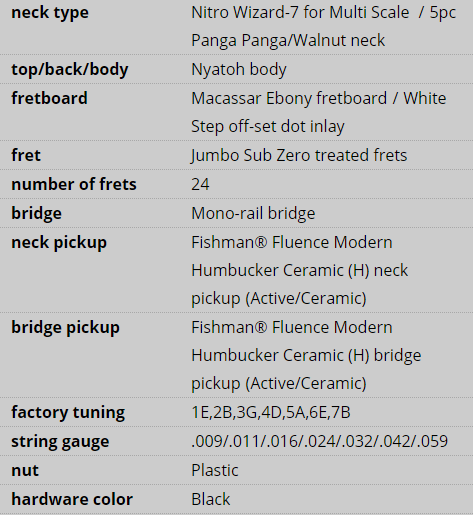Screen dimensions: 473x515
Task: Select 'Mono-rail bridge' value text
Action: tap(253, 213)
